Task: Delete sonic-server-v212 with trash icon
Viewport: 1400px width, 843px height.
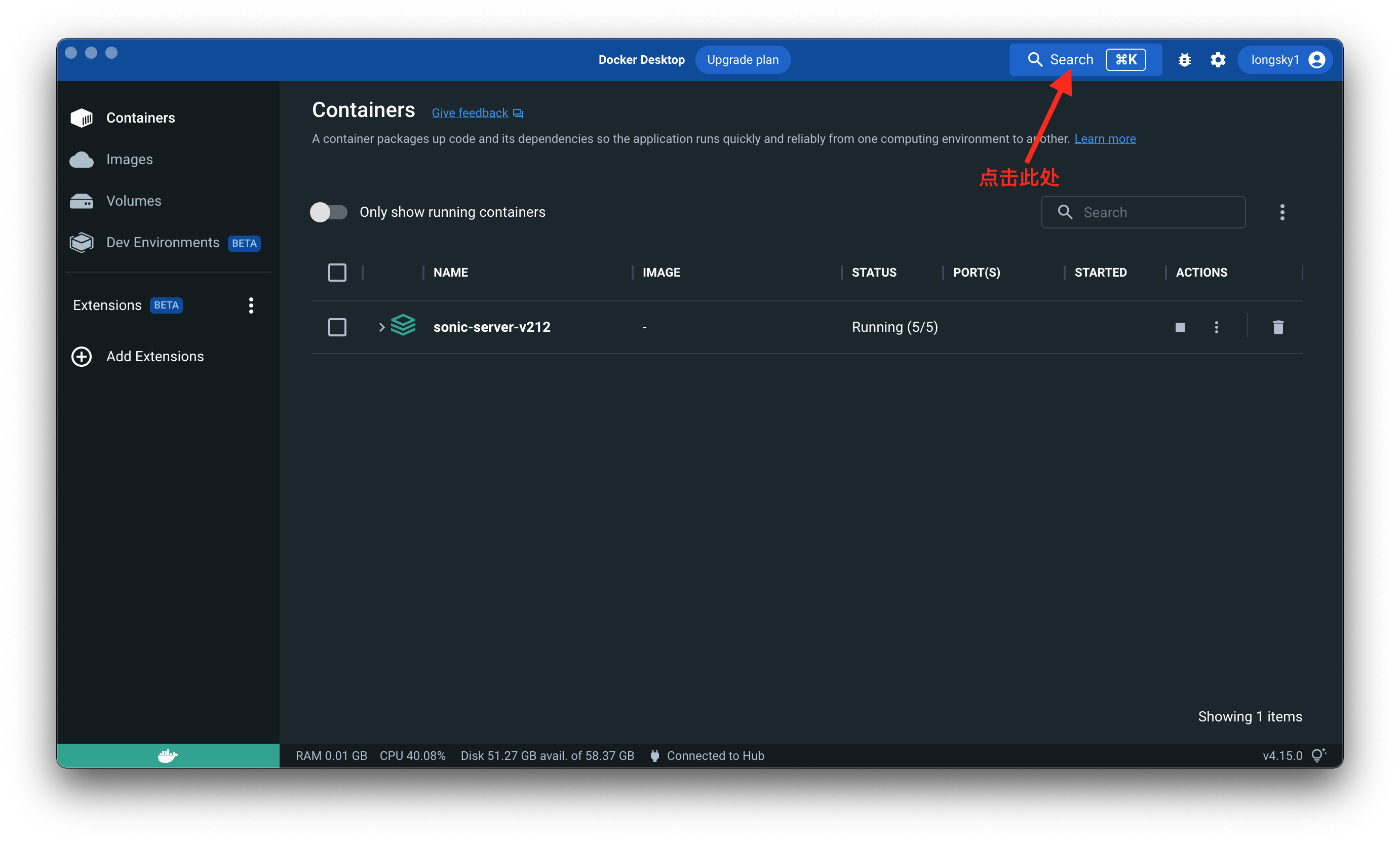Action: click(1278, 327)
